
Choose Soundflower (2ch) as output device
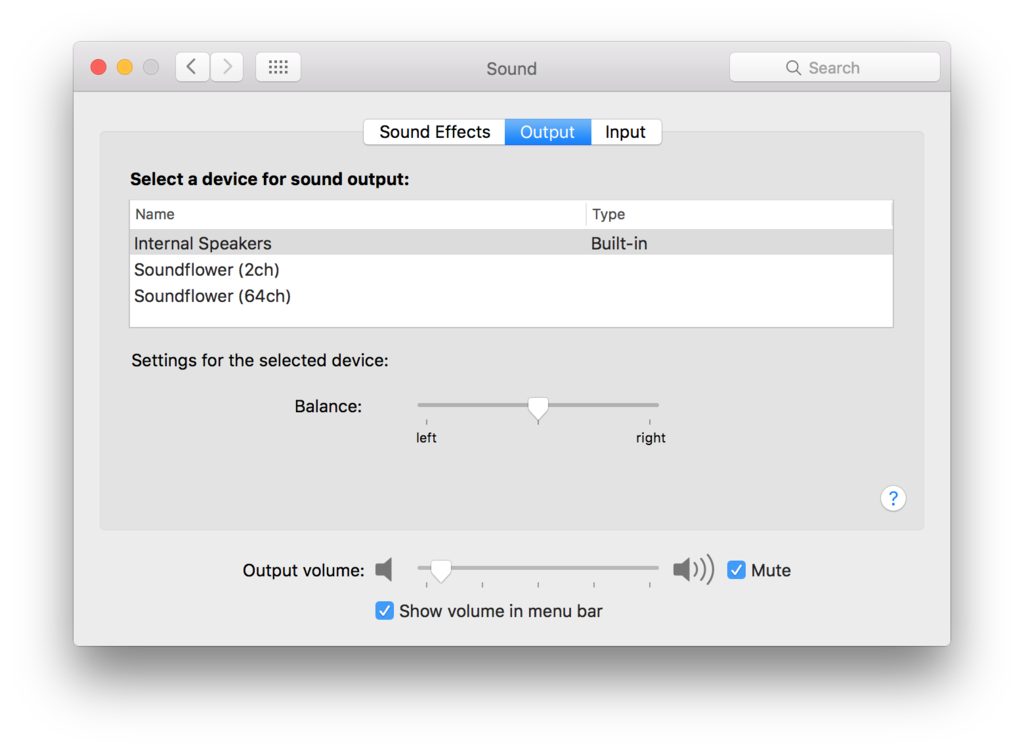click(511, 270)
